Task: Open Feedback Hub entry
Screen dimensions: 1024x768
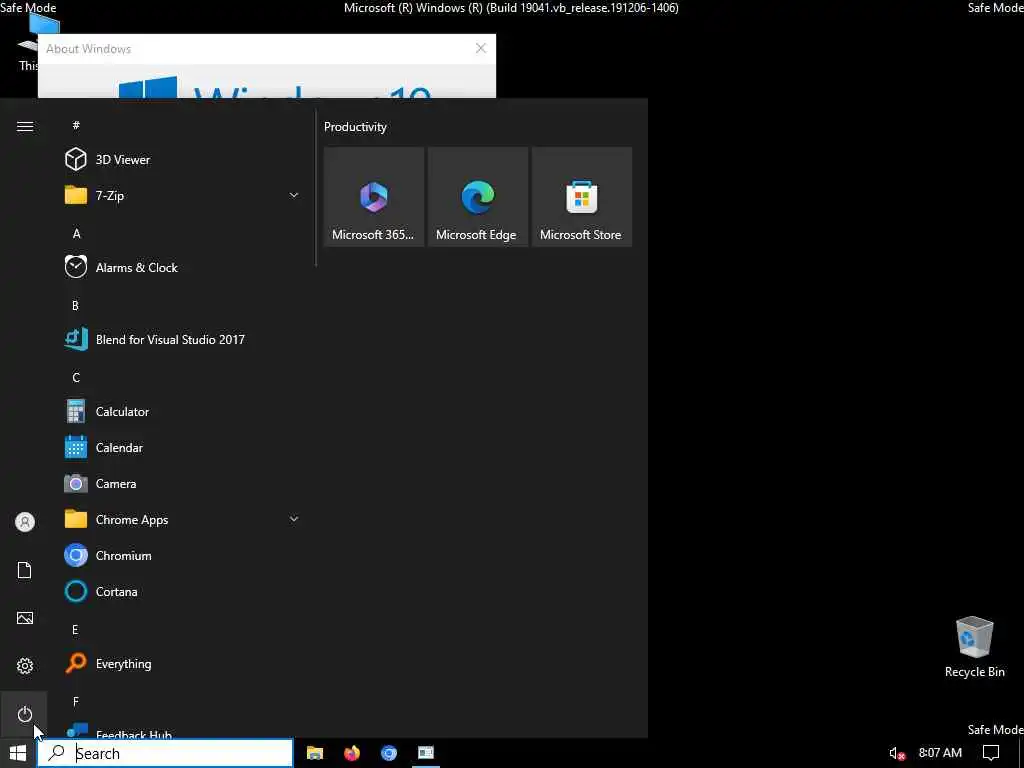Action: click(x=183, y=730)
